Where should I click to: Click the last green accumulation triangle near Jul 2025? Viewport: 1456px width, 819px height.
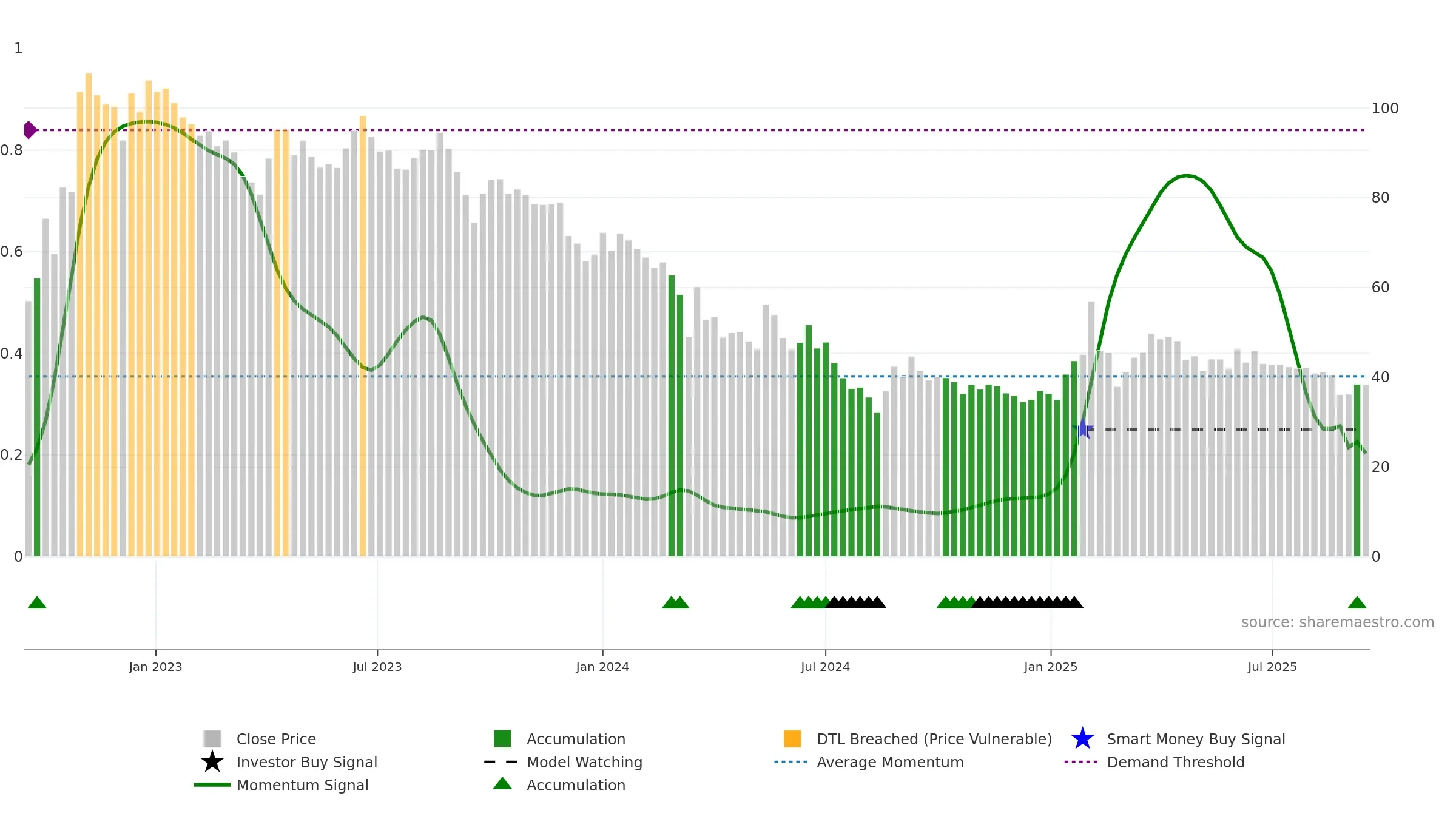[x=1357, y=602]
